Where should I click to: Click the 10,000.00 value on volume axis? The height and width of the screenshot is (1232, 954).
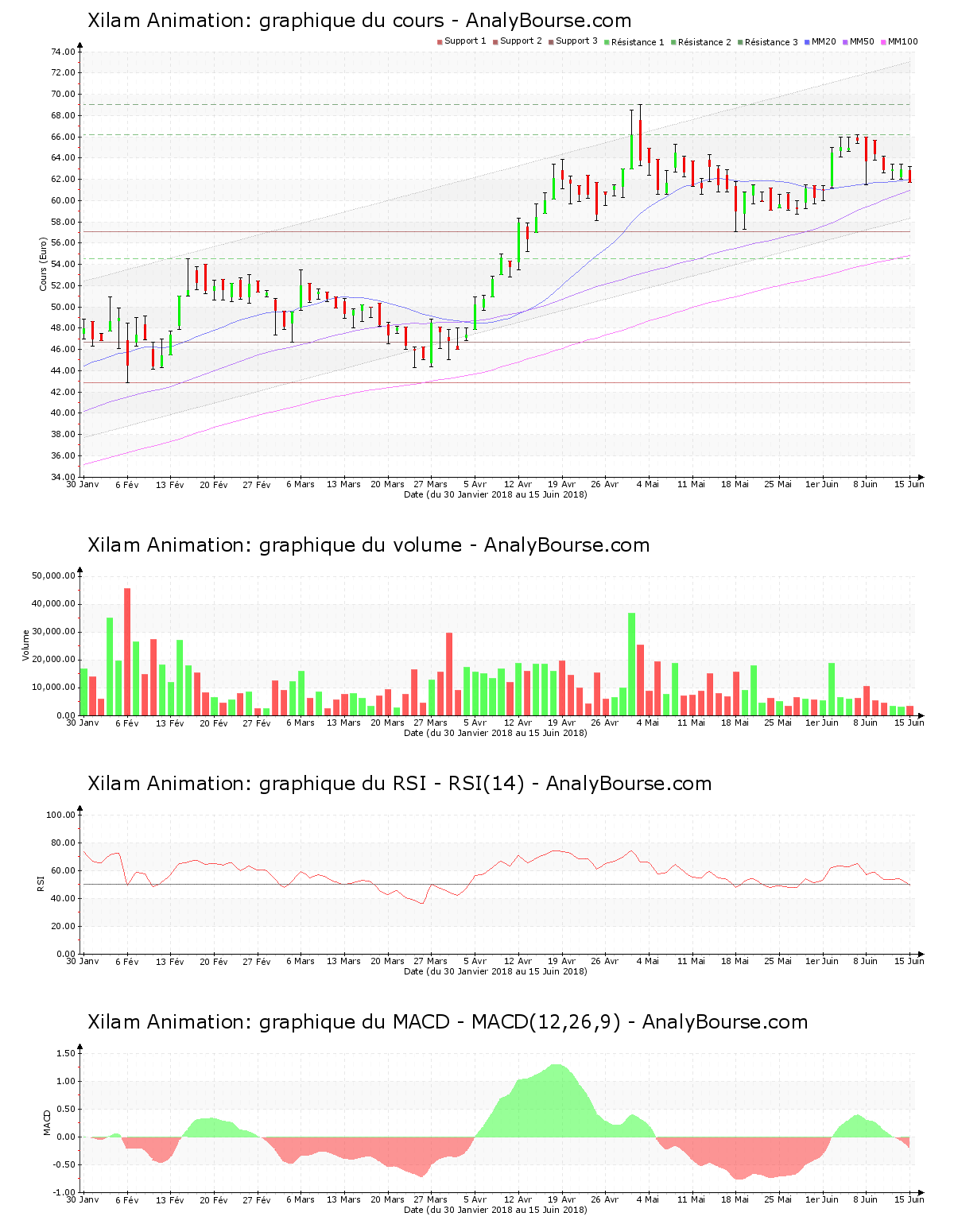pos(53,688)
